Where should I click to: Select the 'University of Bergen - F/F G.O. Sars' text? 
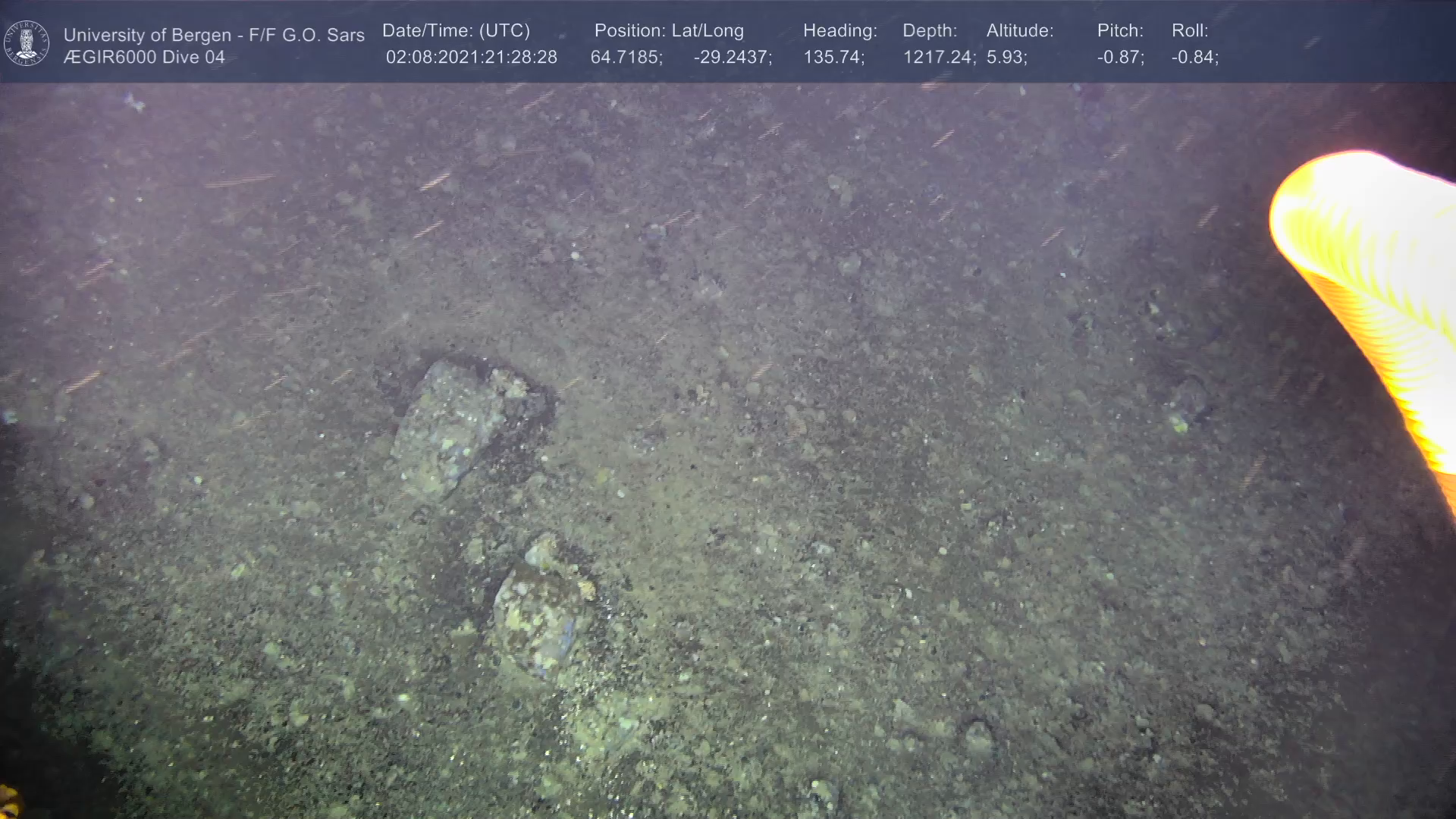[x=214, y=35]
